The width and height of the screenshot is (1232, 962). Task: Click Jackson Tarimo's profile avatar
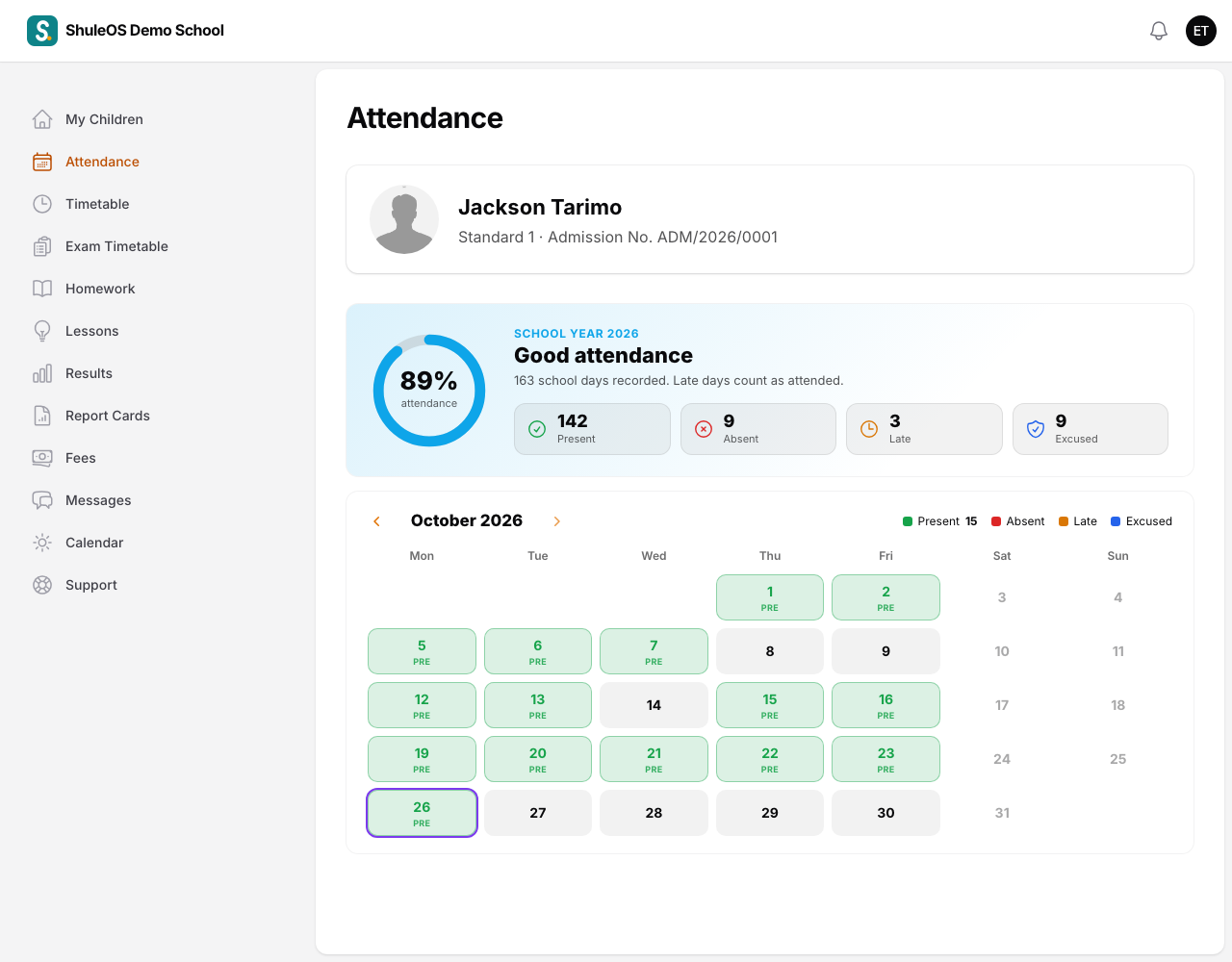(x=404, y=219)
